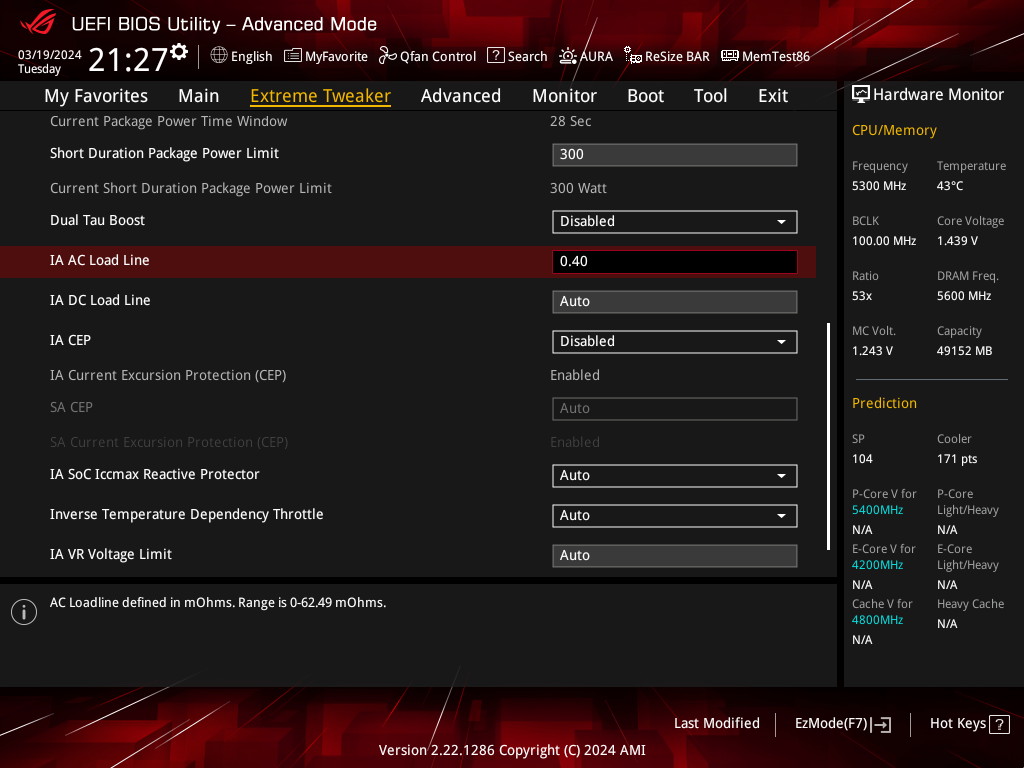This screenshot has height=768, width=1024.
Task: Open MyFavorite from the top toolbar
Action: pyautogui.click(x=293, y=56)
